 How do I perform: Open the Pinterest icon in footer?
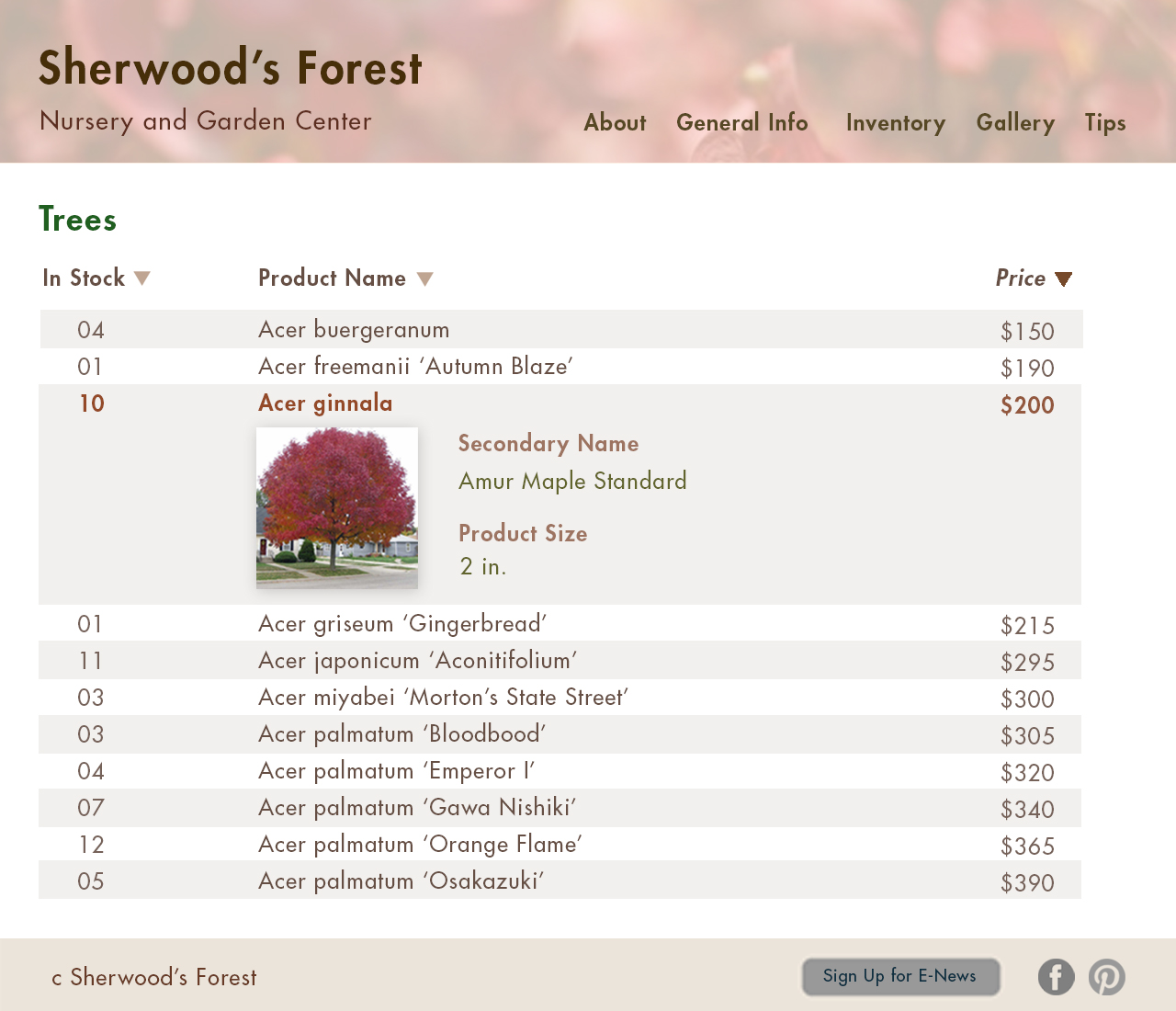[x=1106, y=977]
